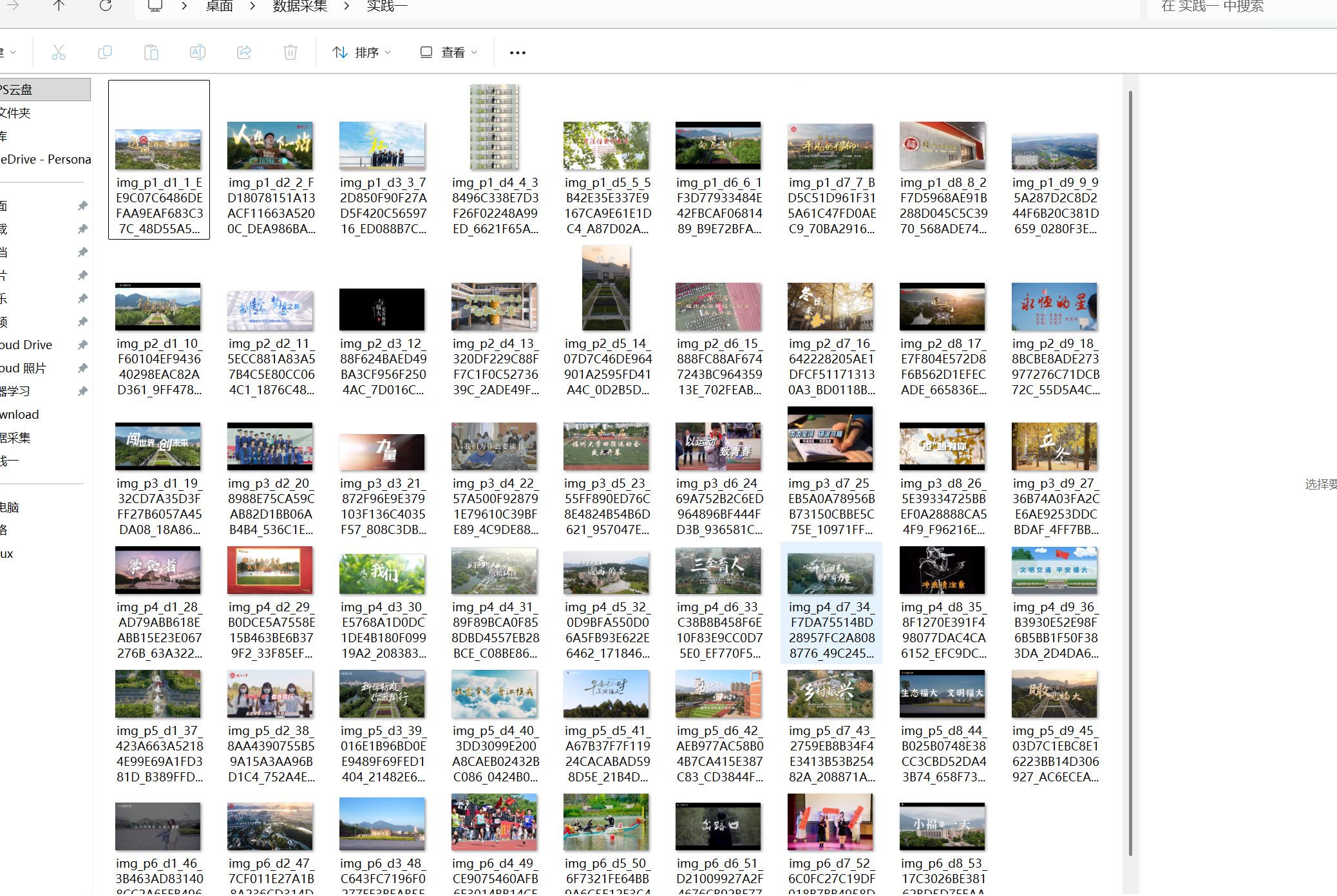
Task: Toggle pin icon beside iCloud Drive
Action: 82,345
